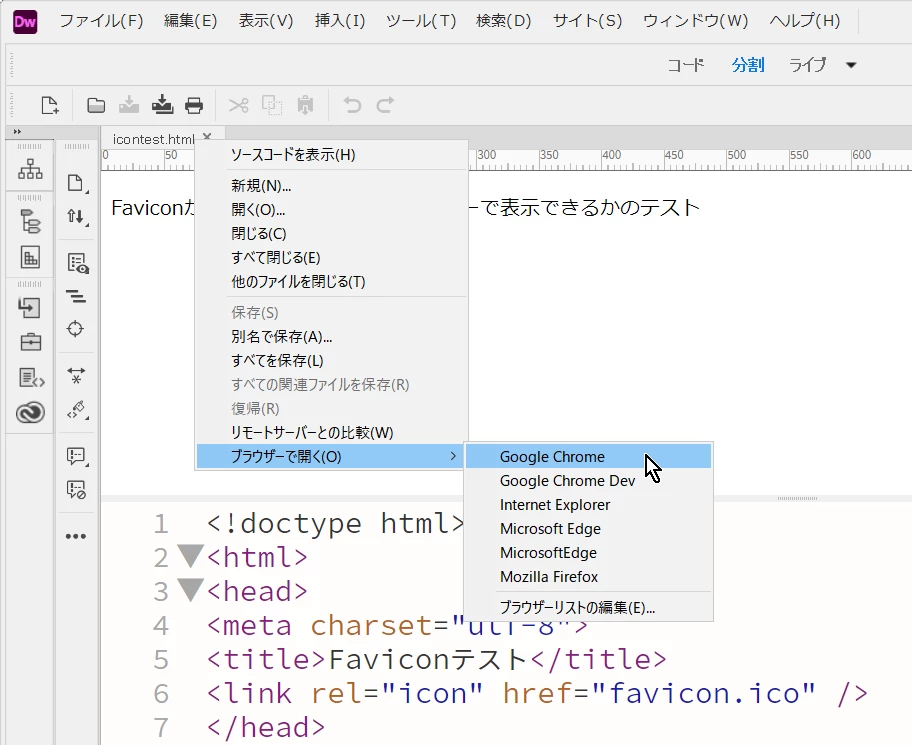
Task: Open the サイト(S) menu
Action: coord(587,21)
